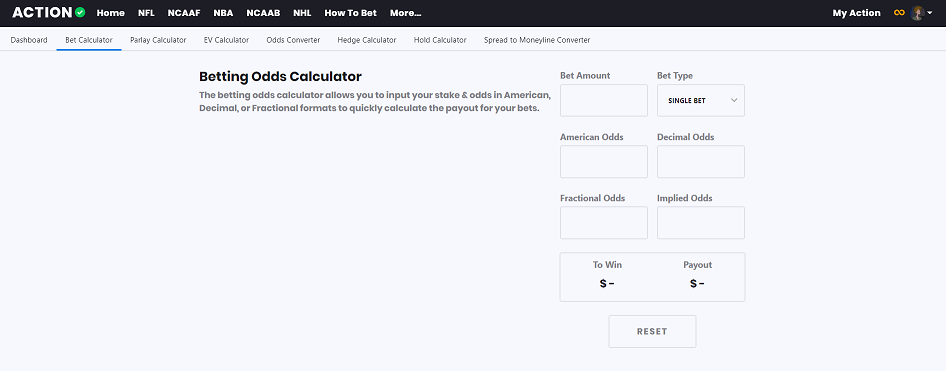Focus the American Odds input field
The width and height of the screenshot is (946, 371).
(604, 162)
